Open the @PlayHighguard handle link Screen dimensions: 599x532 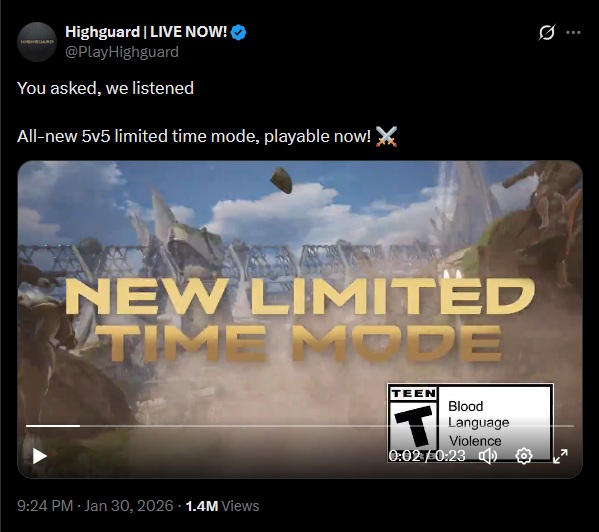tap(122, 52)
